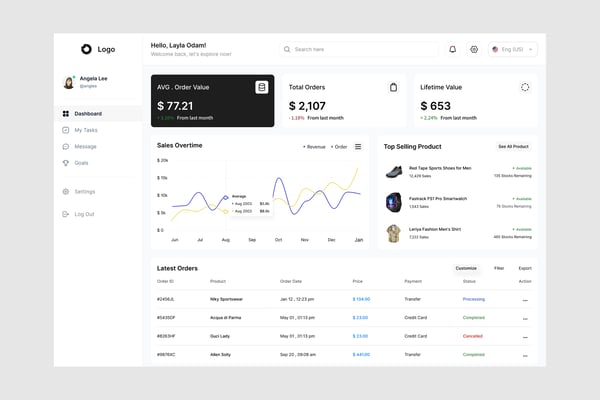
Task: Click the dotted circle icon on Lifetime Value
Action: tap(525, 87)
